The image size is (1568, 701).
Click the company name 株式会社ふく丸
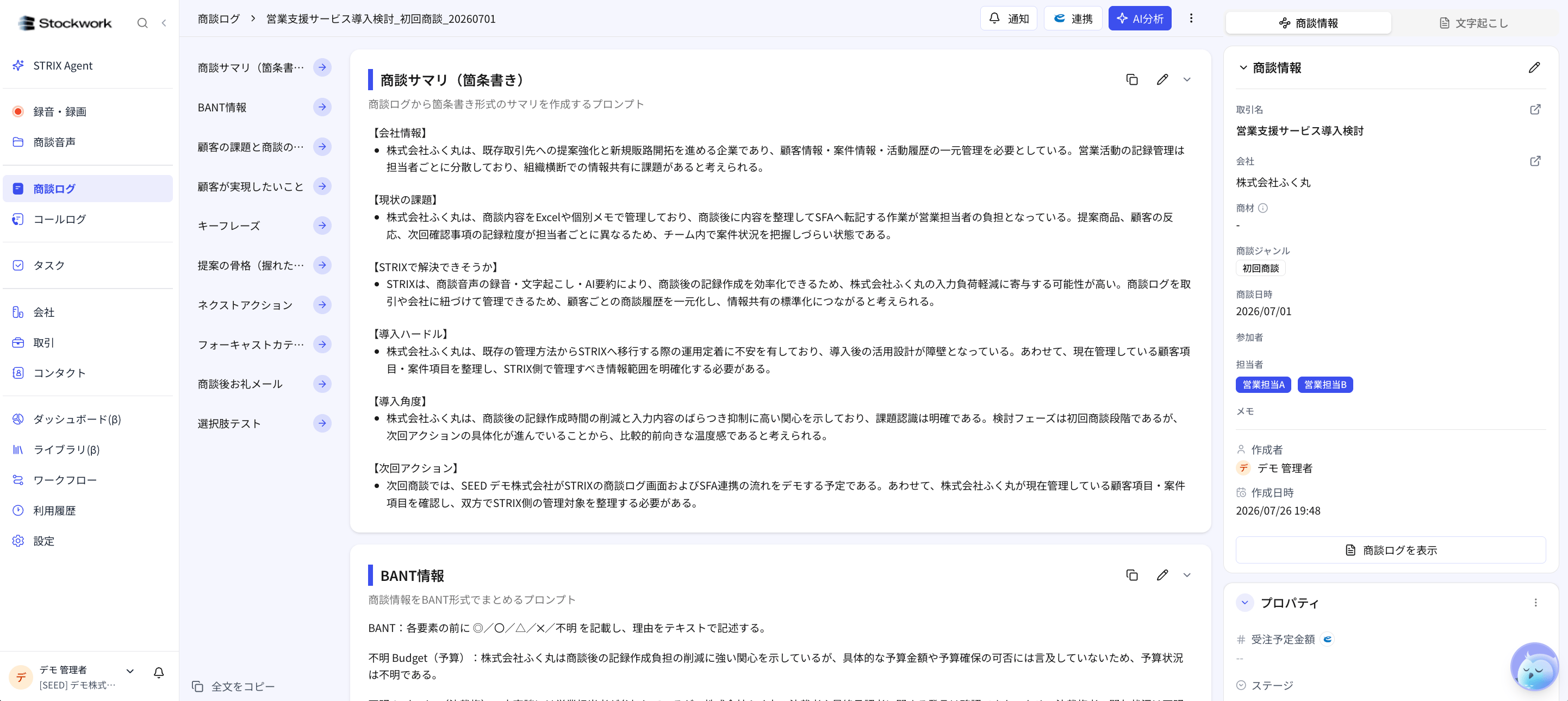(1273, 183)
